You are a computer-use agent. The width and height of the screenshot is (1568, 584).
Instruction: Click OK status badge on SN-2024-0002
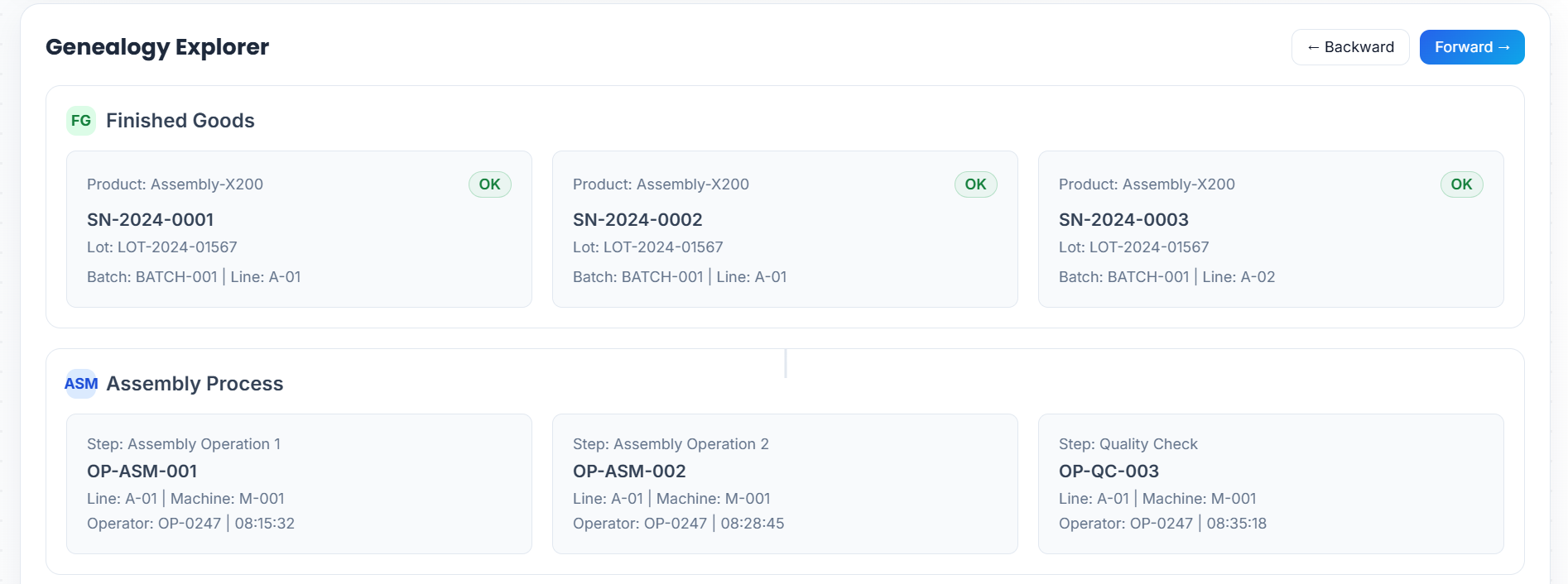[x=975, y=184]
